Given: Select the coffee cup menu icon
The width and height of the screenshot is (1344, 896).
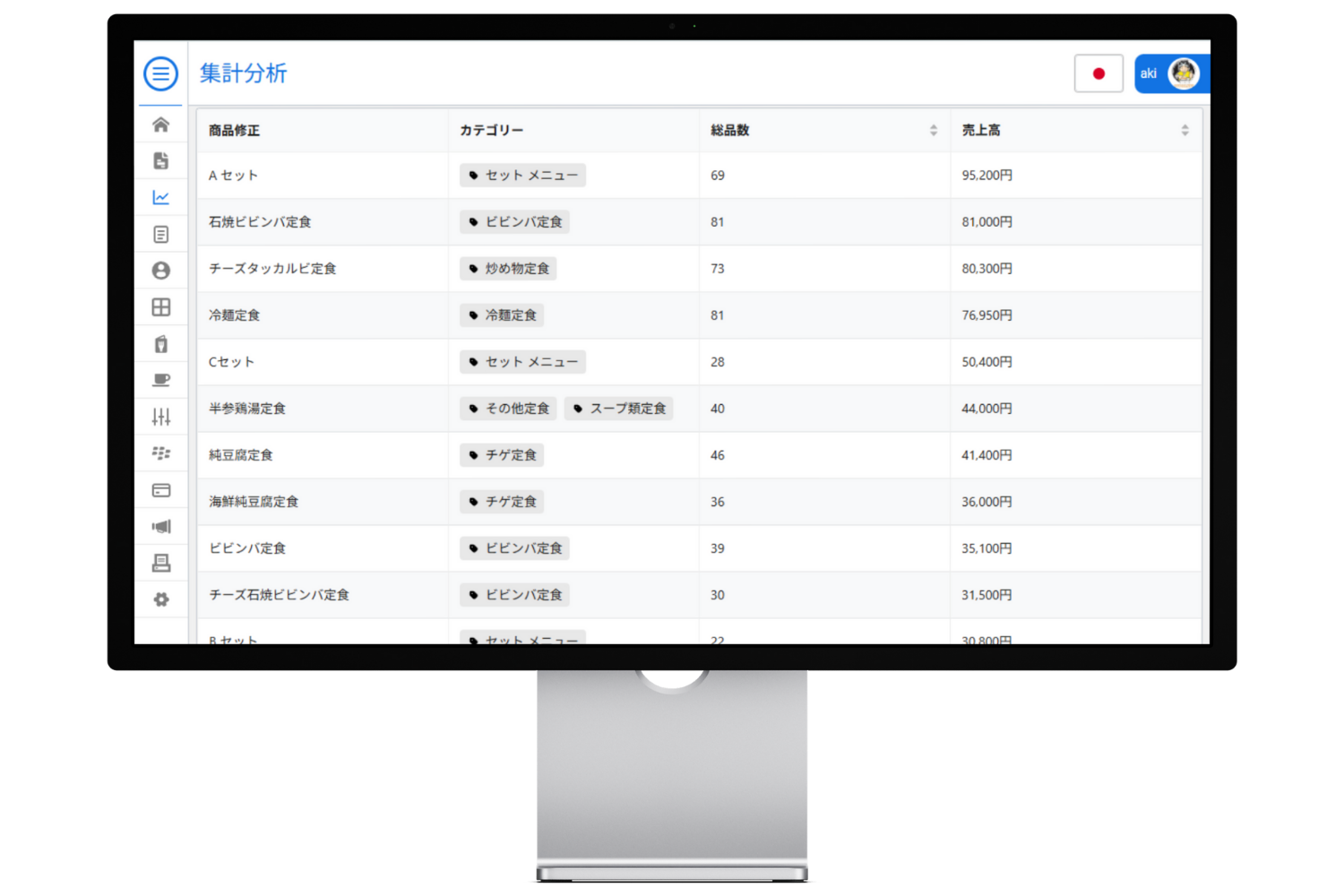Looking at the screenshot, I should click(161, 380).
